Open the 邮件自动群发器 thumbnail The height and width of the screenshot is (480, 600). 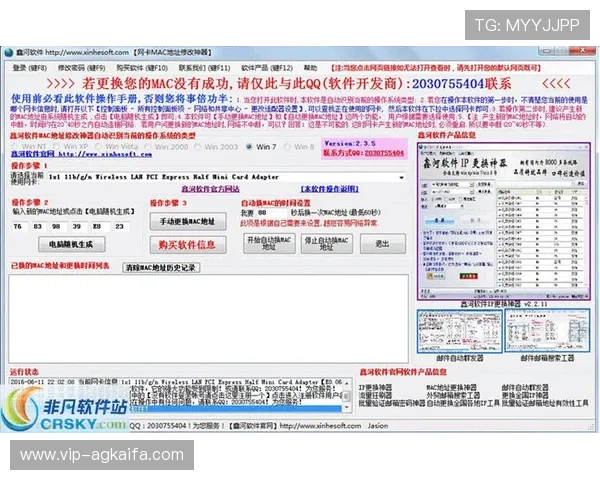[460, 331]
